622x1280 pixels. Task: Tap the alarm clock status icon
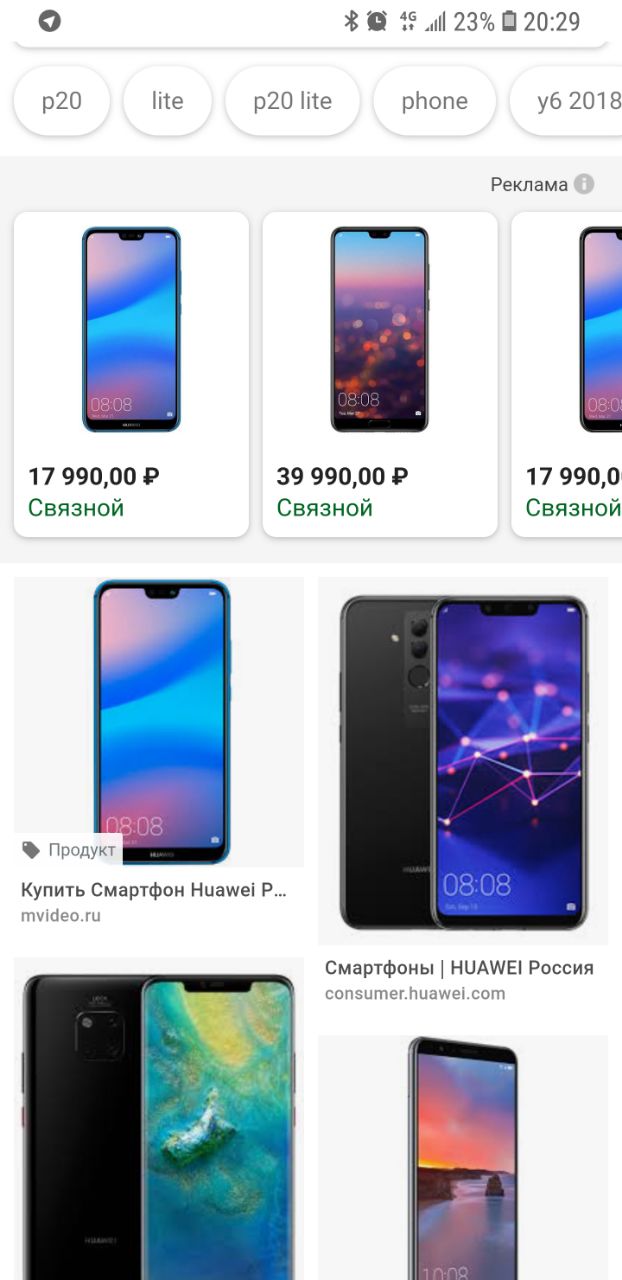pyautogui.click(x=377, y=21)
